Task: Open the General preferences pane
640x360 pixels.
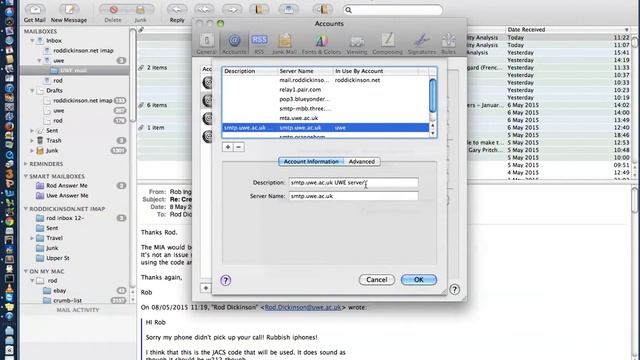Action: click(x=206, y=43)
